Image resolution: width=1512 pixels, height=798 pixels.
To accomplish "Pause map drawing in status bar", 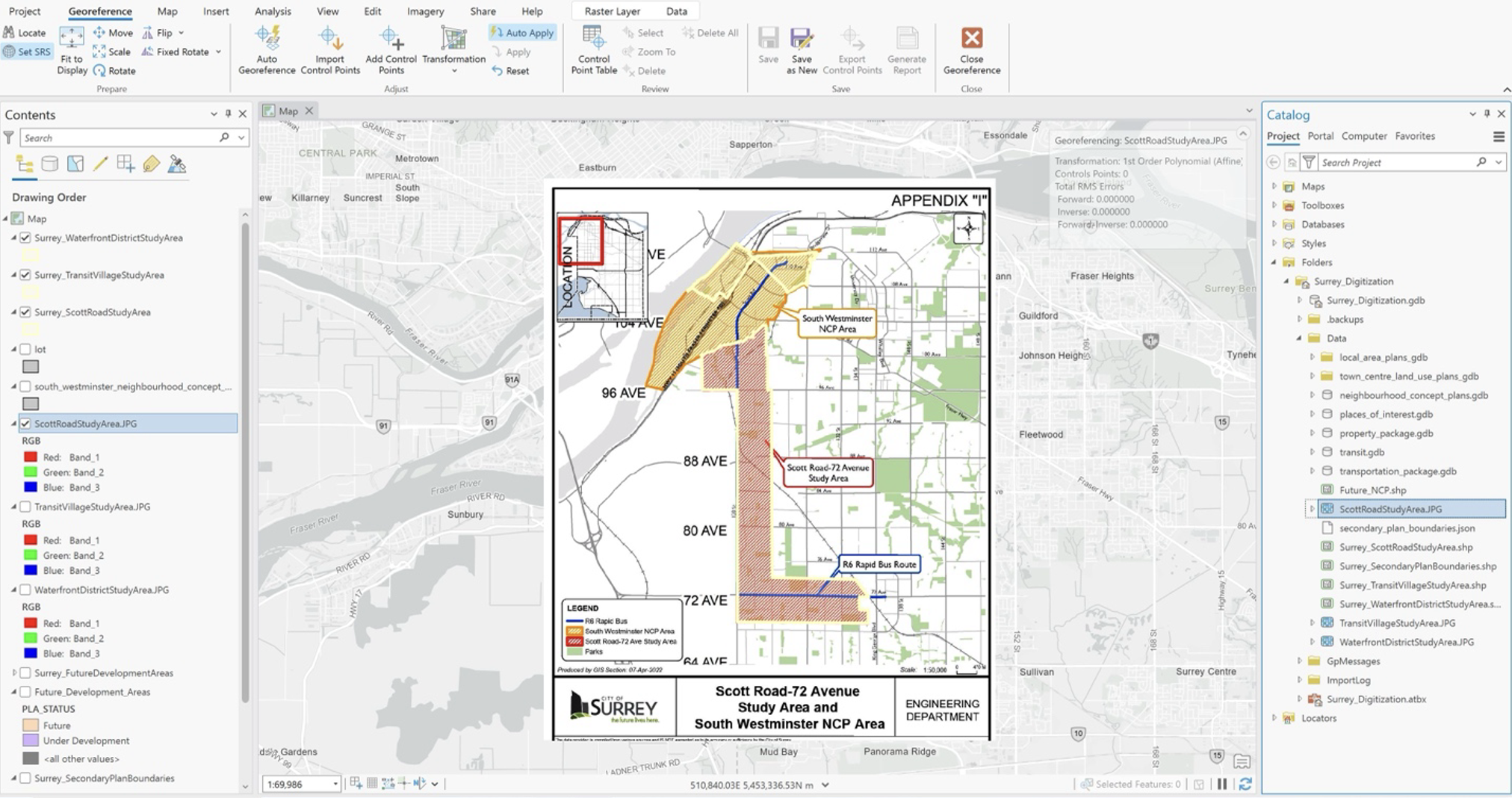I will coord(1222,784).
